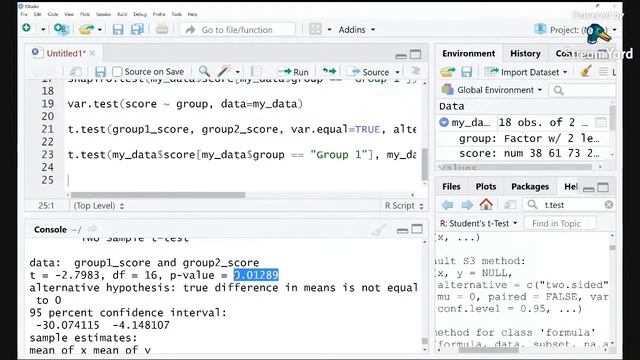Image resolution: width=640 pixels, height=360 pixels.
Task: Click the create new project icon
Action: pyautogui.click(x=61, y=29)
